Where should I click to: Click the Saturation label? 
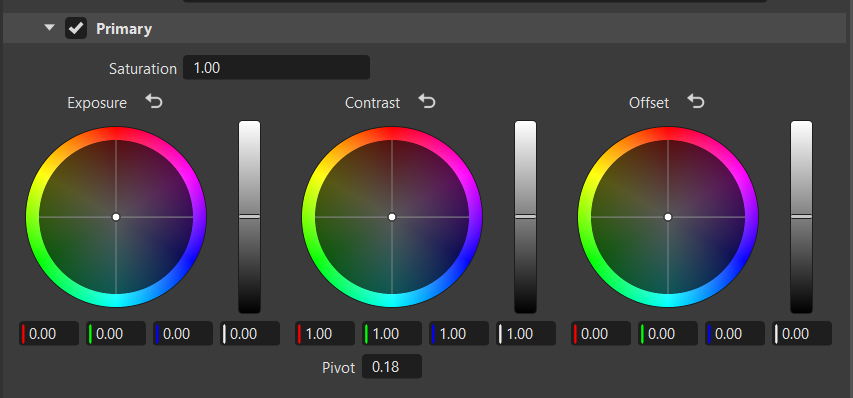tap(143, 69)
